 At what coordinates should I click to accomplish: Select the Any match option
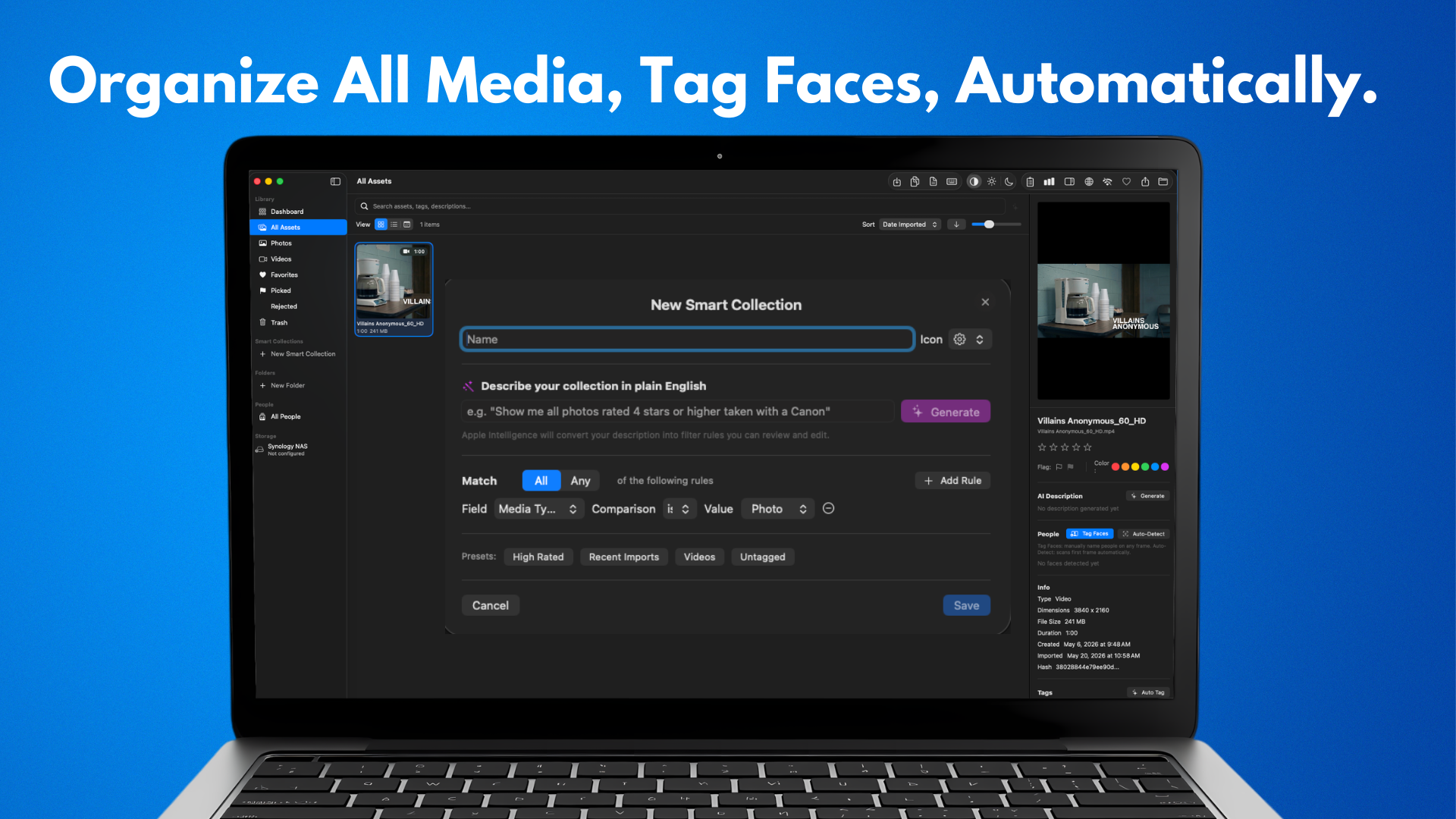(580, 481)
